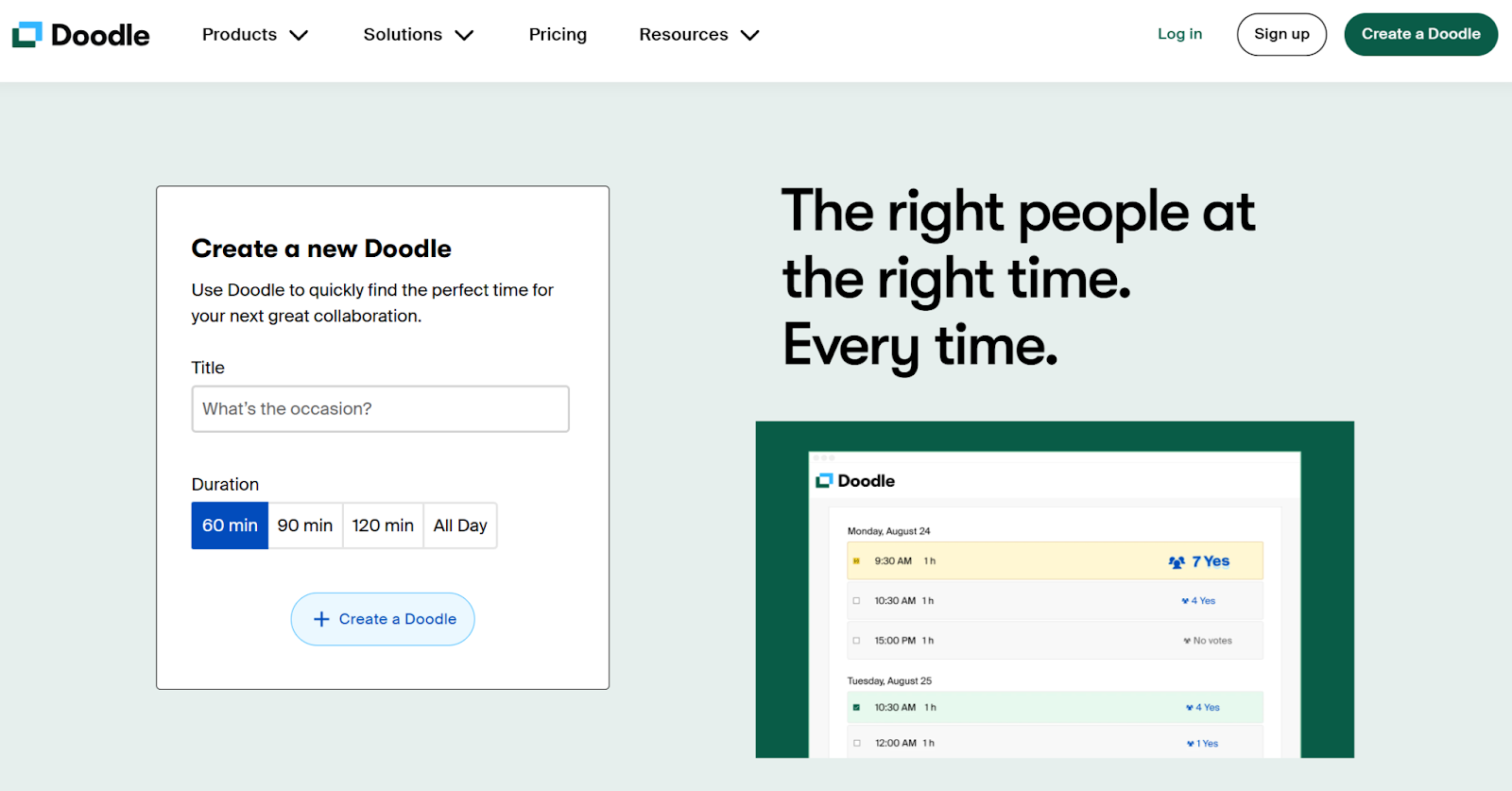Viewport: 1512px width, 791px height.
Task: Click the Doodle logo in header
Action: tap(80, 35)
